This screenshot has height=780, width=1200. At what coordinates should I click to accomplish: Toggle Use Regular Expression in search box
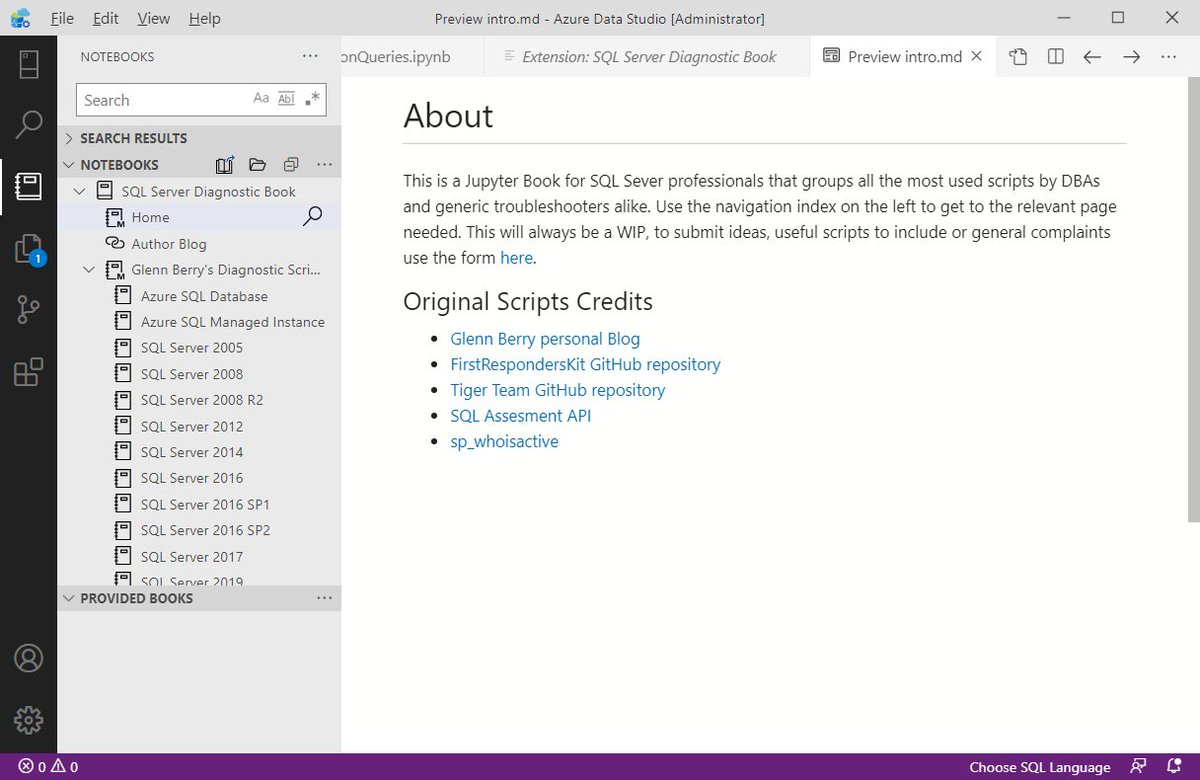click(312, 99)
